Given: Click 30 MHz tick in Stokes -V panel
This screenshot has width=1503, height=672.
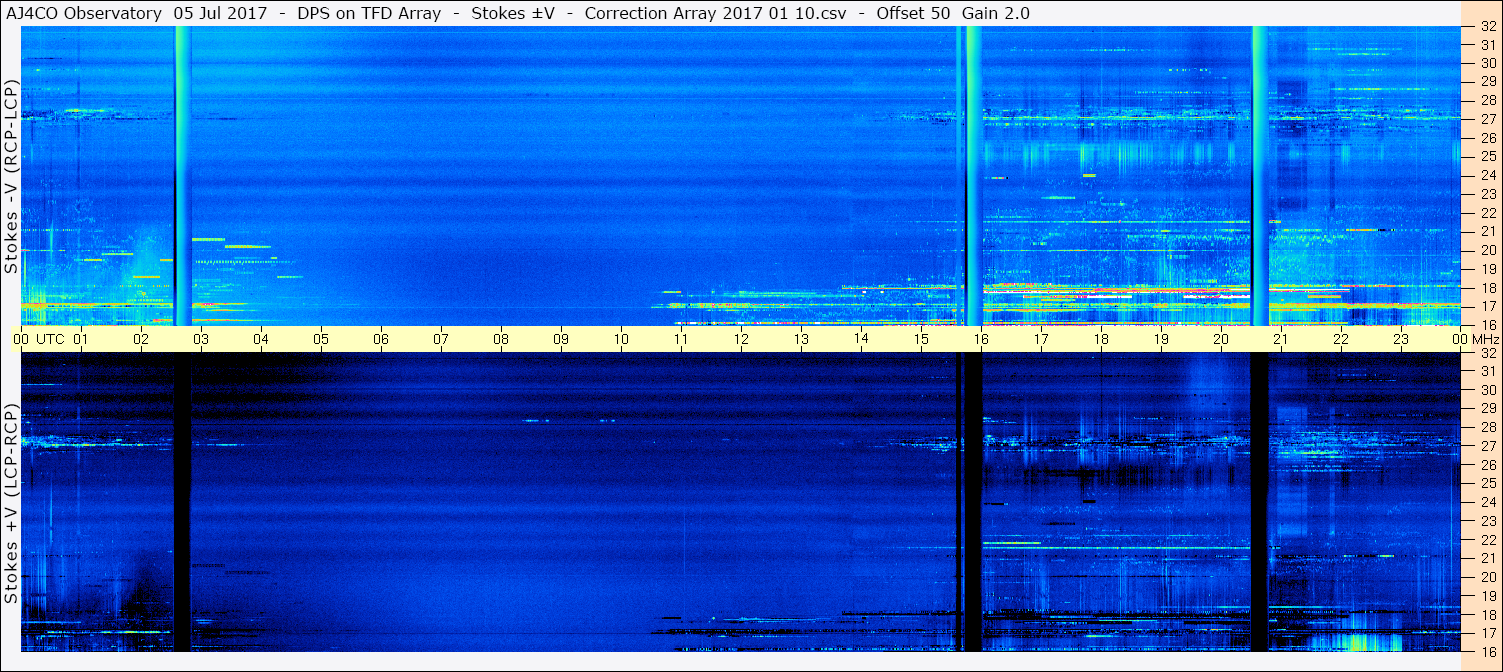Looking at the screenshot, I should [x=1487, y=64].
